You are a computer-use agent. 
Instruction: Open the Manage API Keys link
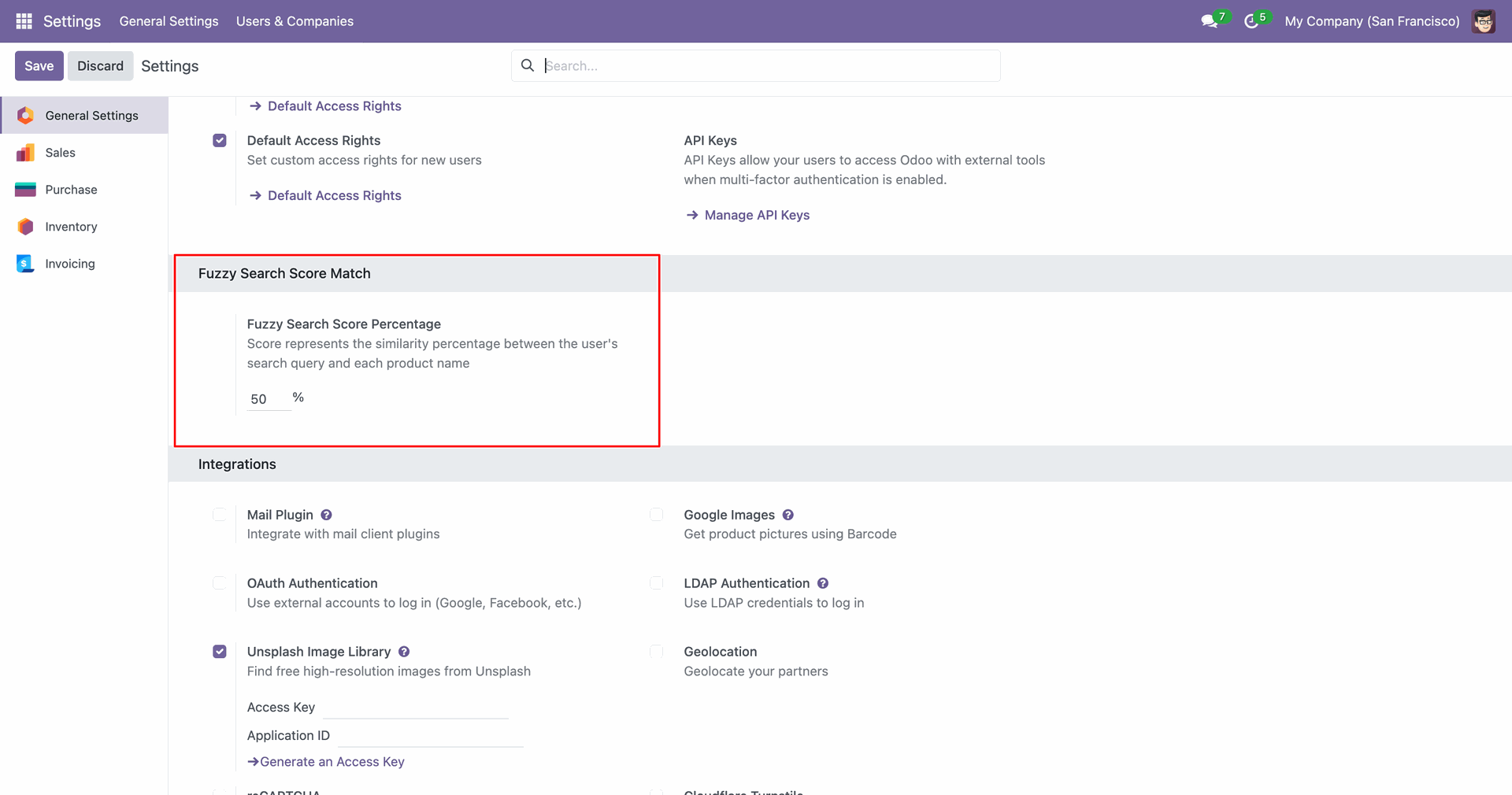[x=757, y=215]
